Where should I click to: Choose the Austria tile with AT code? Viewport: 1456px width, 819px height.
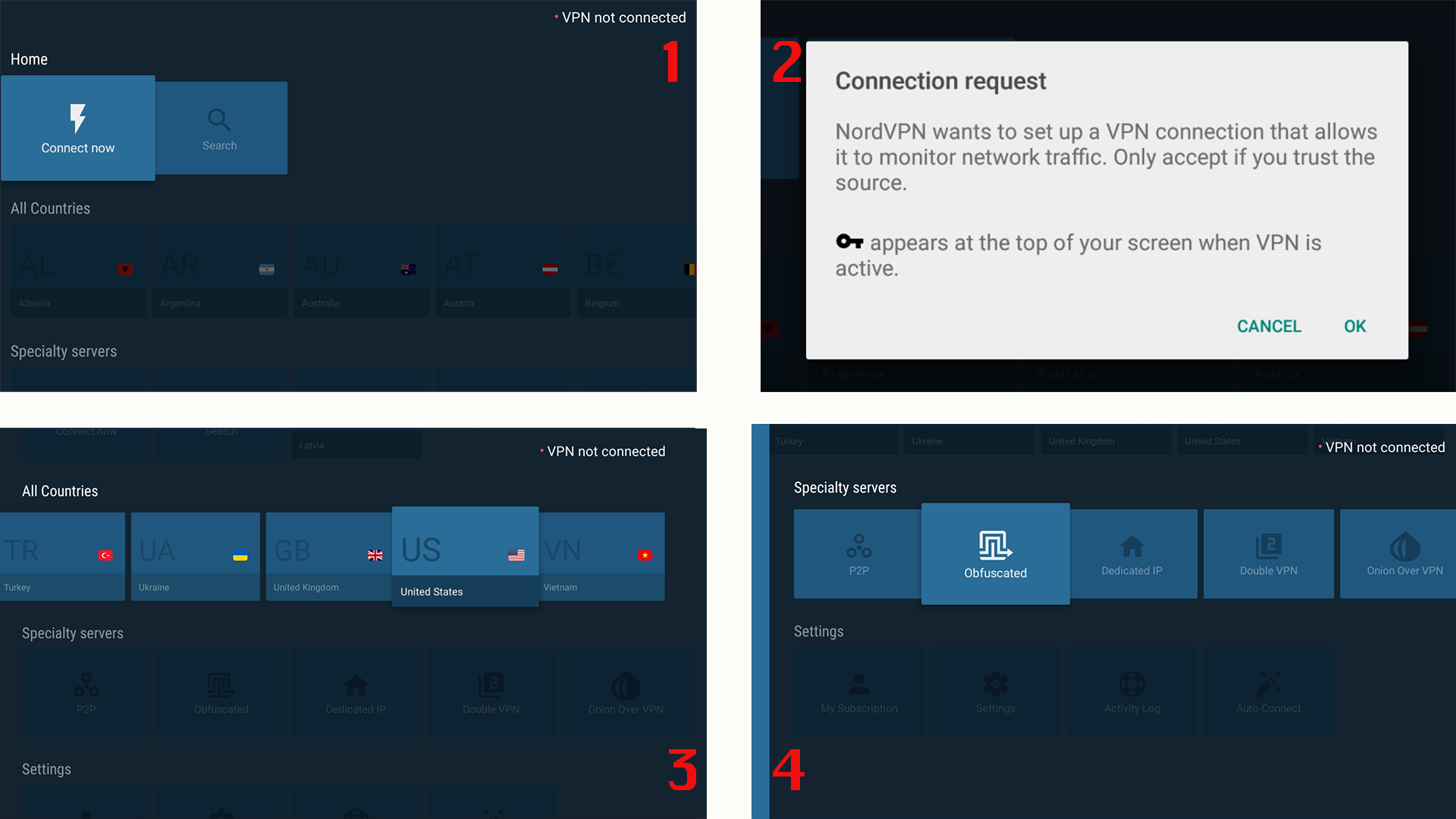pos(503,271)
